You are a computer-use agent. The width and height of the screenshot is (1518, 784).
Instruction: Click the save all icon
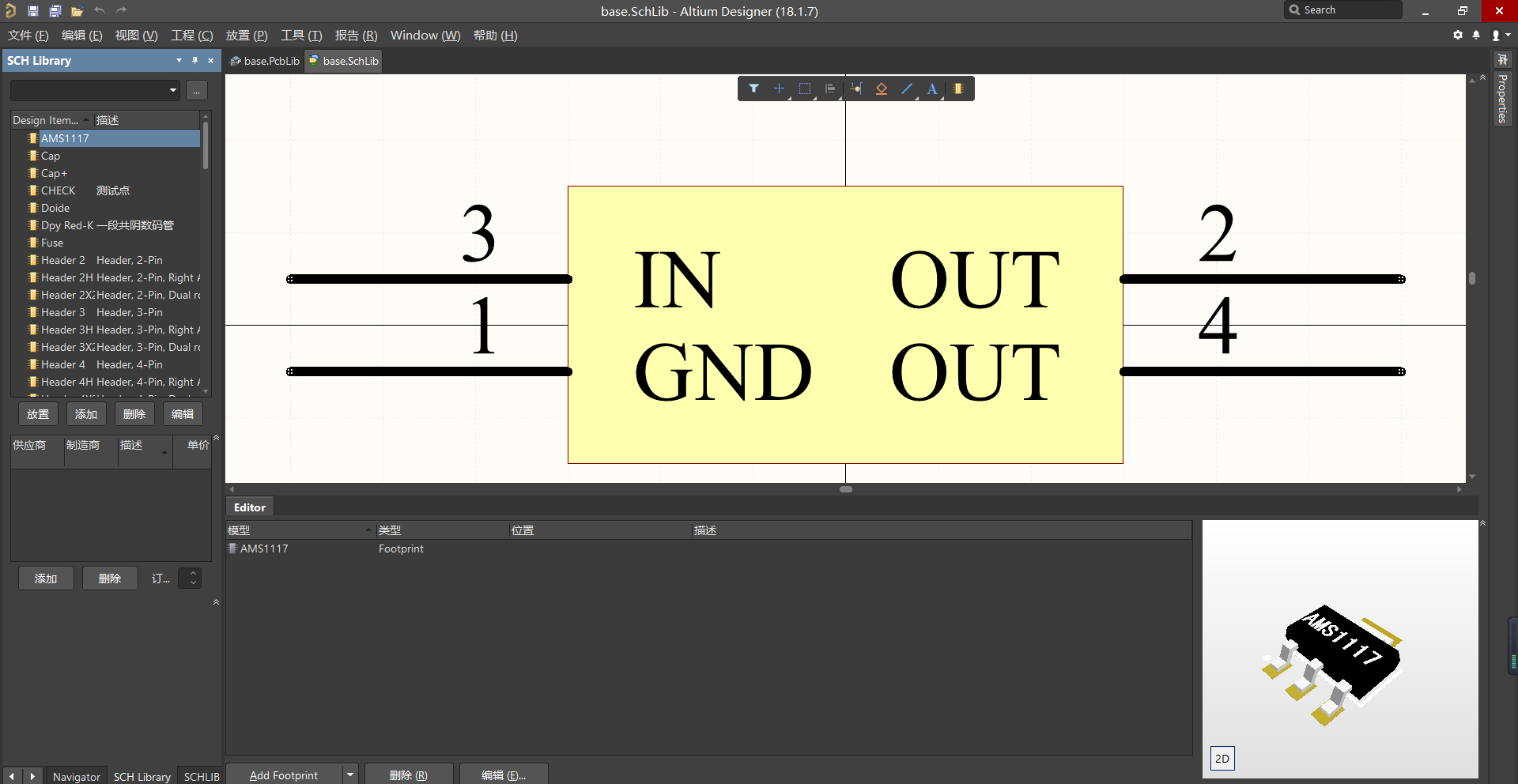click(55, 11)
